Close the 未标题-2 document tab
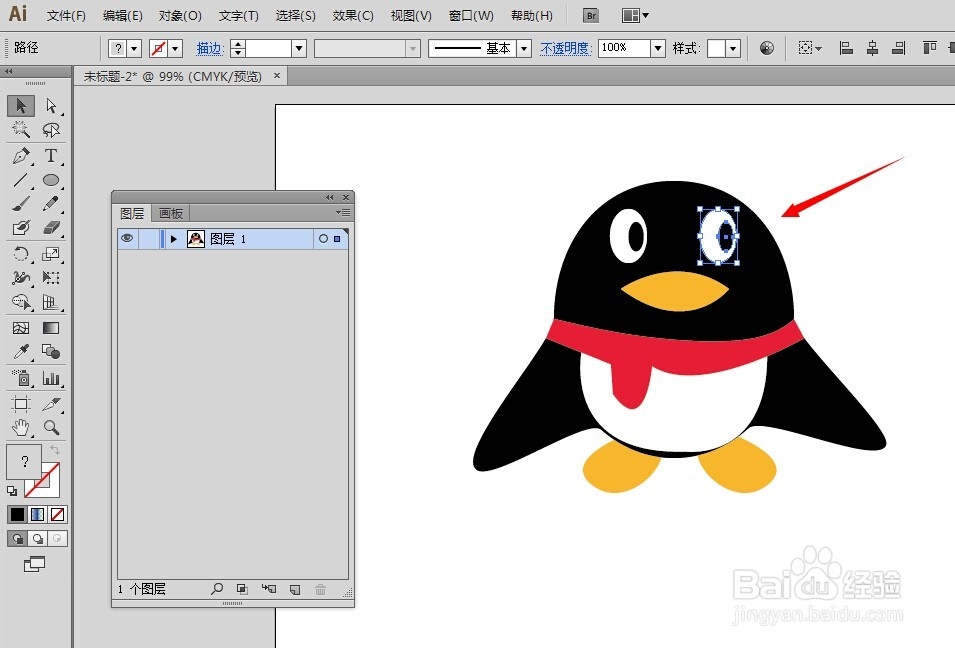Image resolution: width=955 pixels, height=648 pixels. point(277,76)
